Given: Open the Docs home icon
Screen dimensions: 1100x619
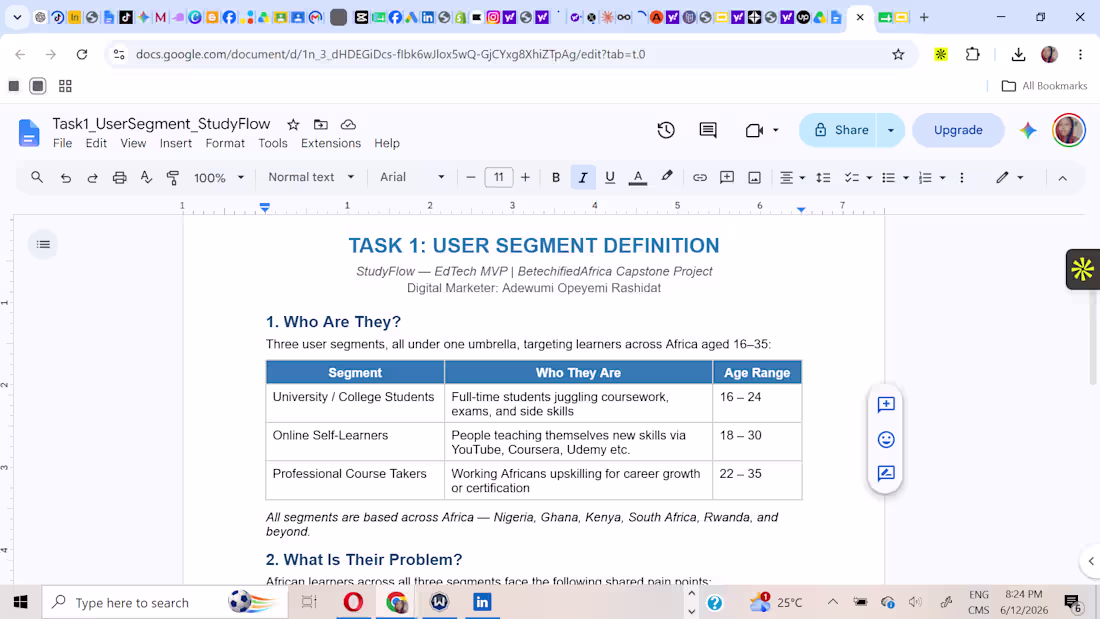Looking at the screenshot, I should tap(29, 132).
